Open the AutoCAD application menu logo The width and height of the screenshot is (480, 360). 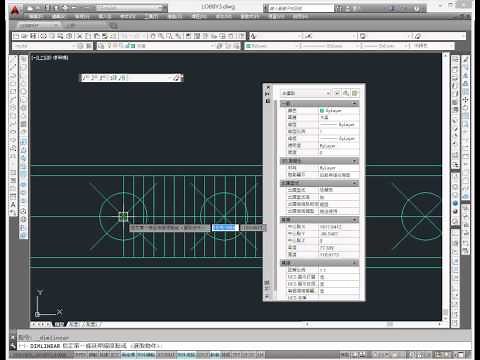tap(15, 10)
